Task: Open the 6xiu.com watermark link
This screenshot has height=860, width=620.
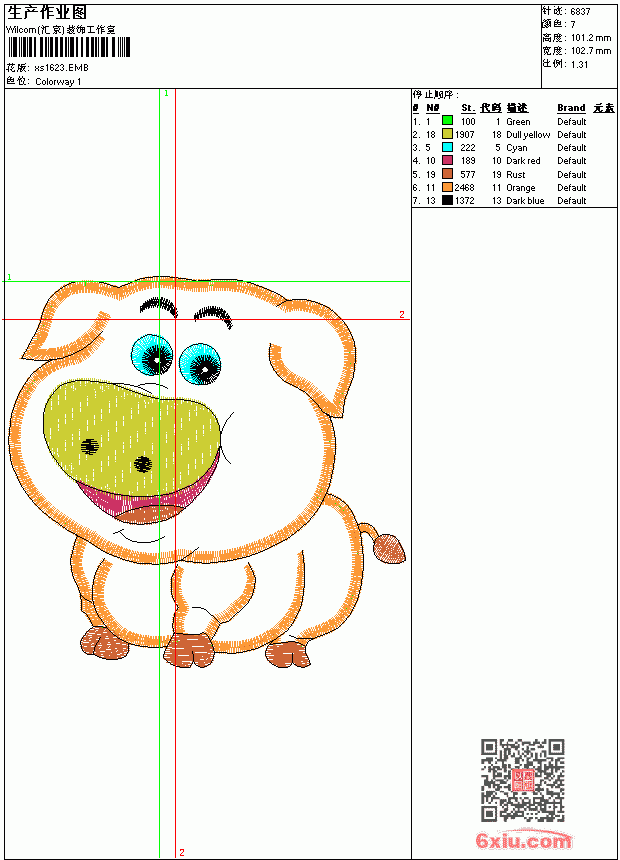Action: (523, 841)
